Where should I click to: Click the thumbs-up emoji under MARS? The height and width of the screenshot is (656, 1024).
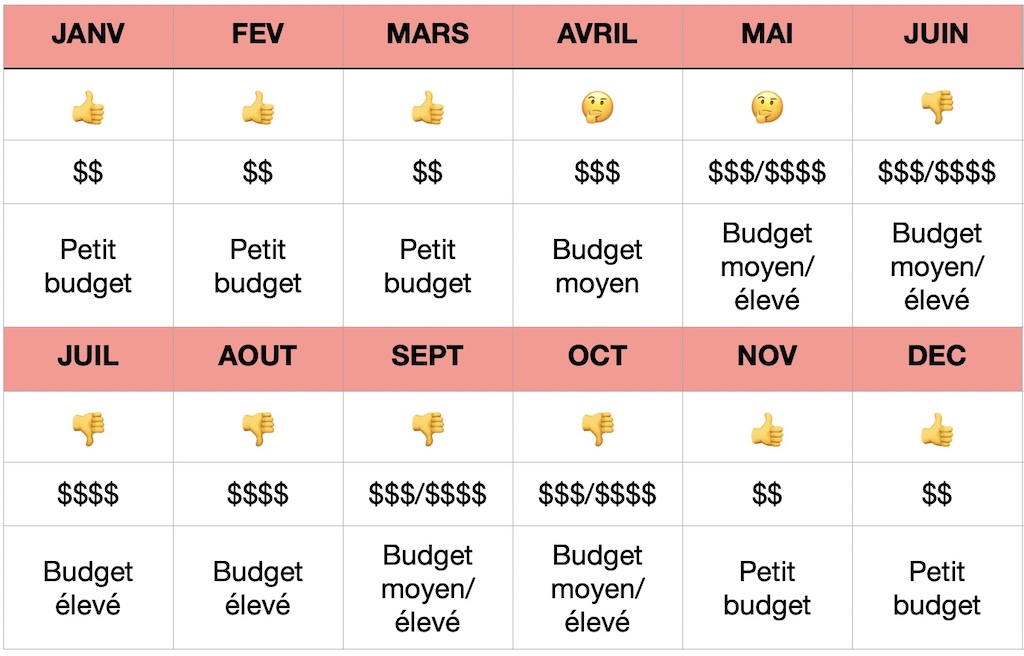tap(428, 108)
